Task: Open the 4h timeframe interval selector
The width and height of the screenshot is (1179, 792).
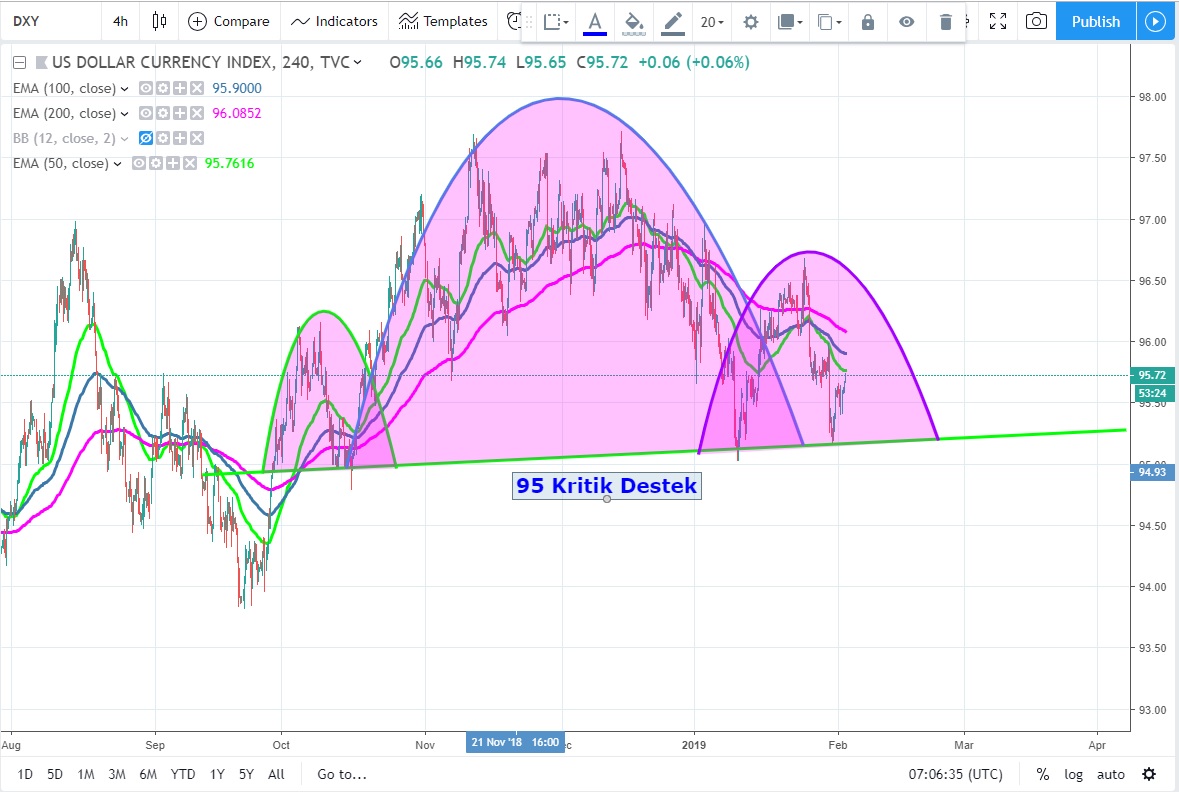Action: pos(120,21)
